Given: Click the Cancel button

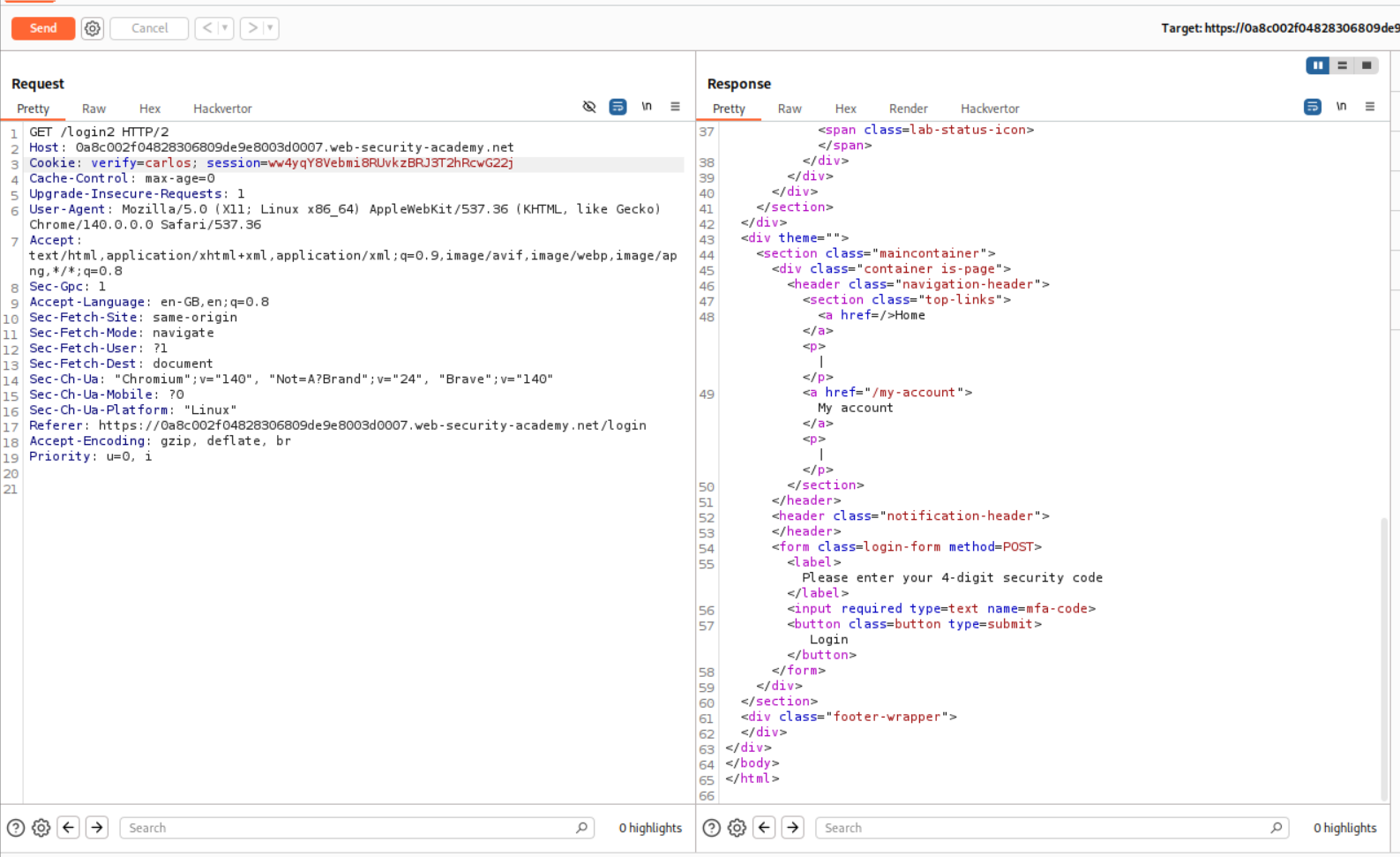Looking at the screenshot, I should (149, 28).
